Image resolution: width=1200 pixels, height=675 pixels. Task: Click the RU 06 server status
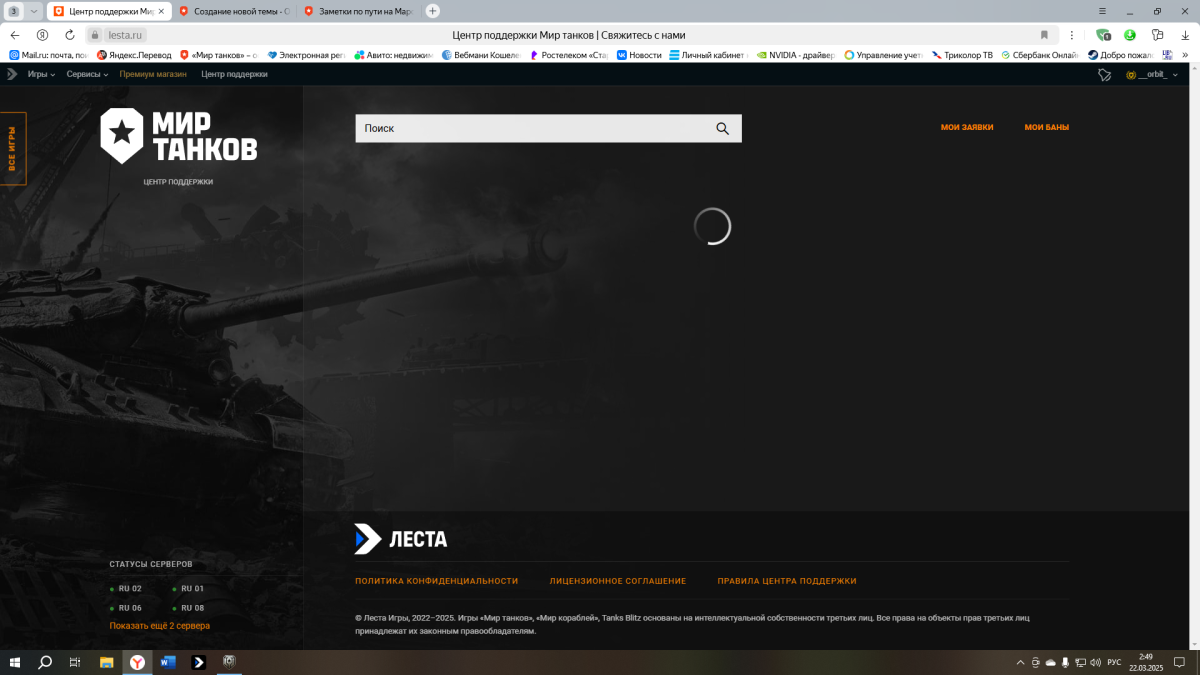tap(126, 608)
